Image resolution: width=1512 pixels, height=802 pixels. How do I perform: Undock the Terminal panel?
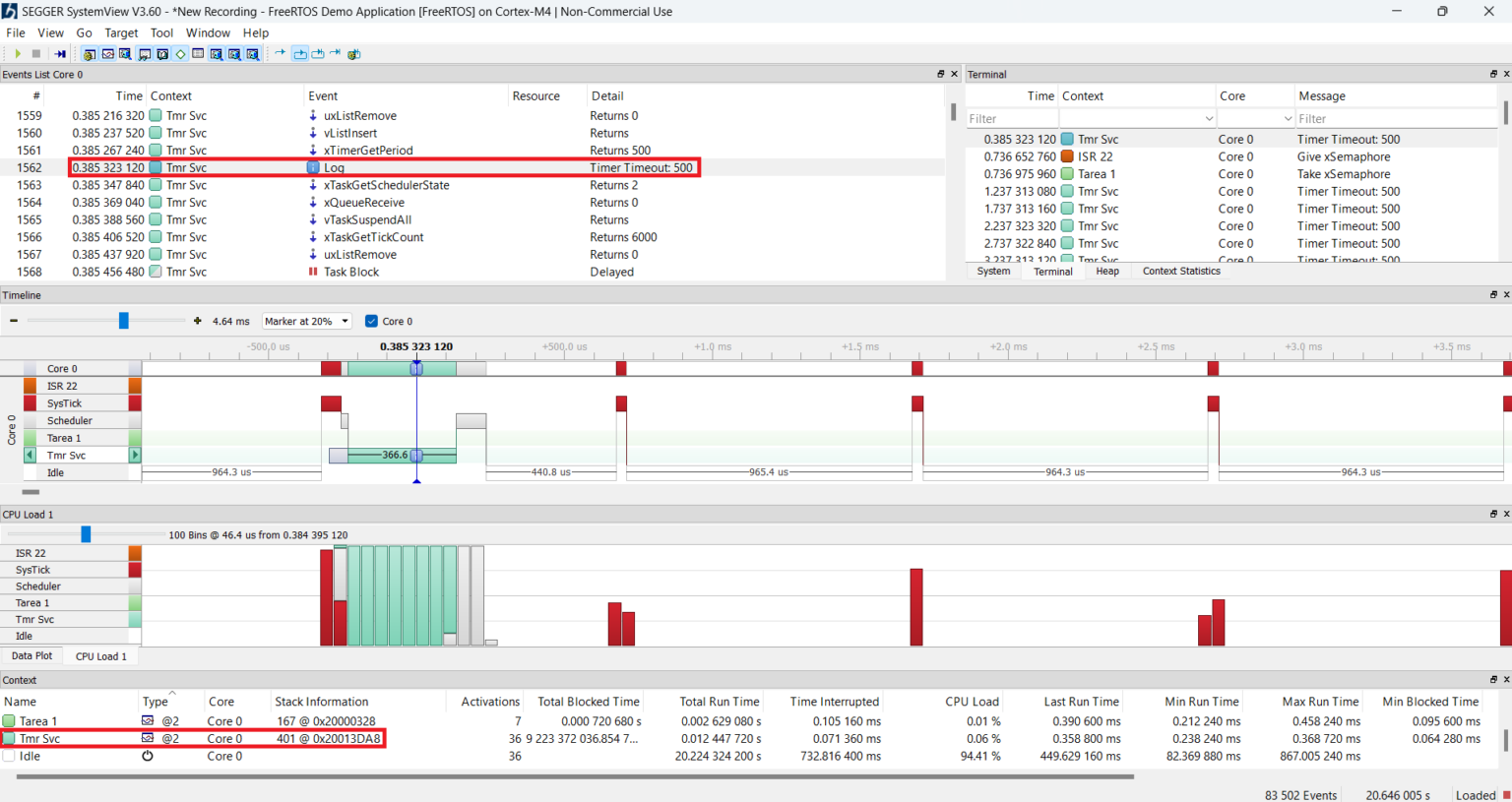[x=1493, y=74]
